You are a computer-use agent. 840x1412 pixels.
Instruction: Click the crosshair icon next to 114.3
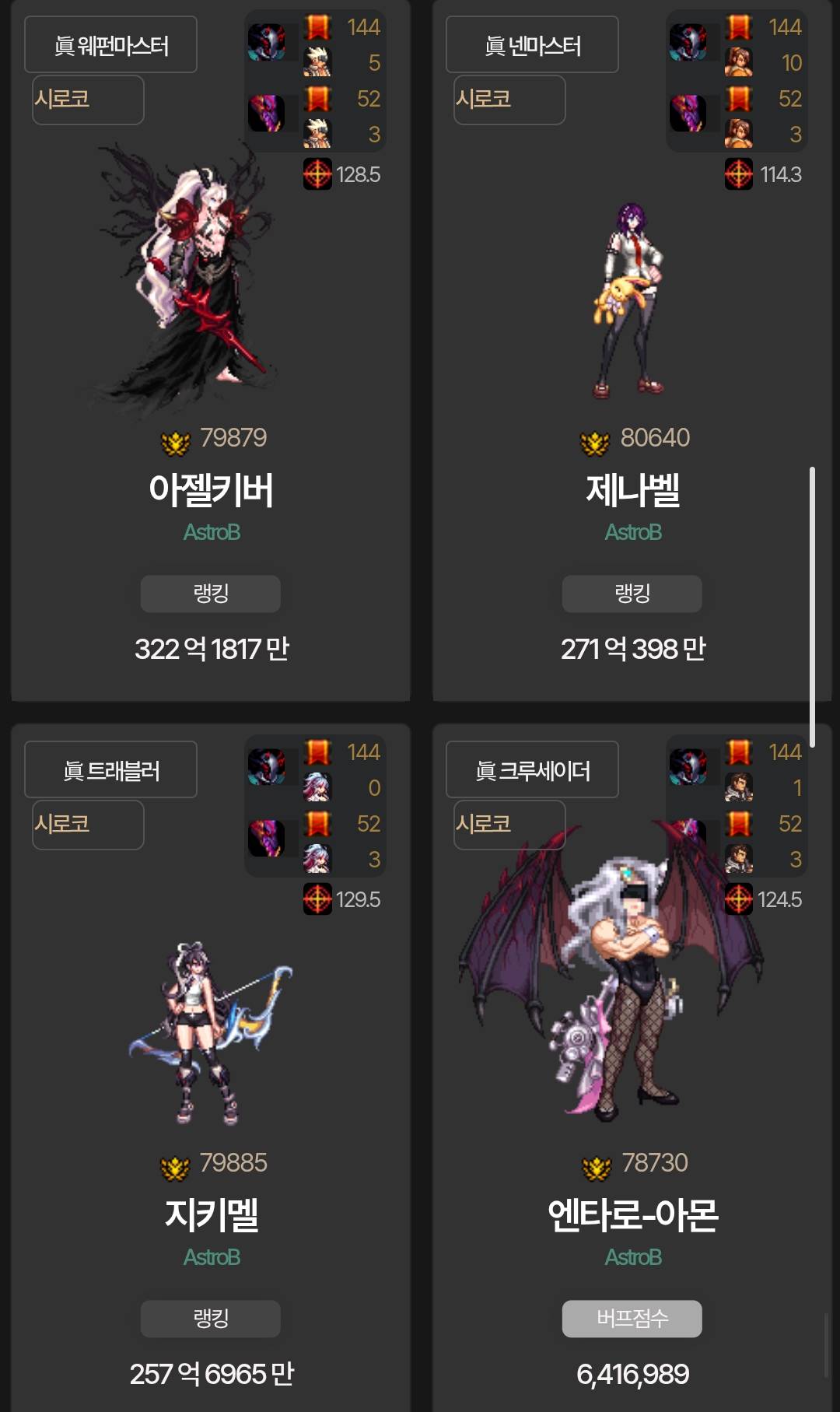pos(739,174)
